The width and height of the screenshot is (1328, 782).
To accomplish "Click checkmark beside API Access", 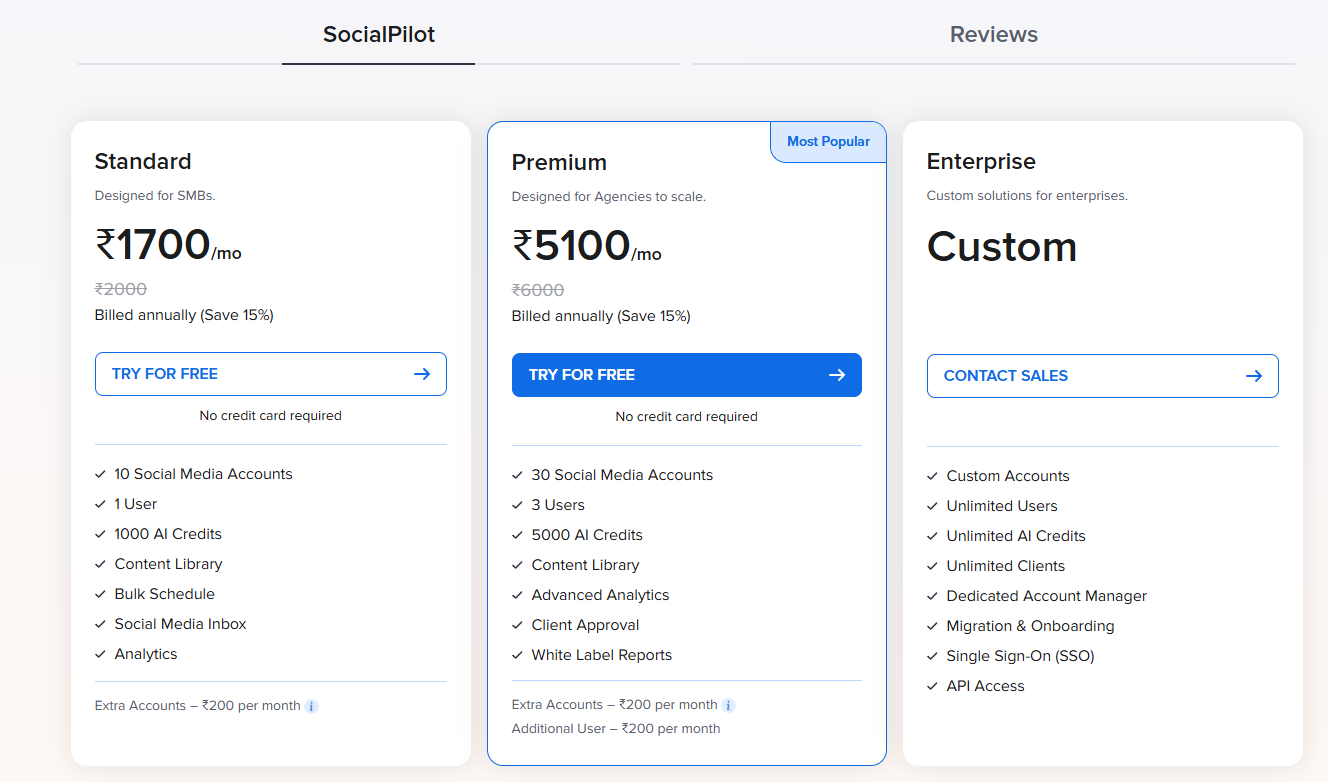I will pyautogui.click(x=933, y=686).
